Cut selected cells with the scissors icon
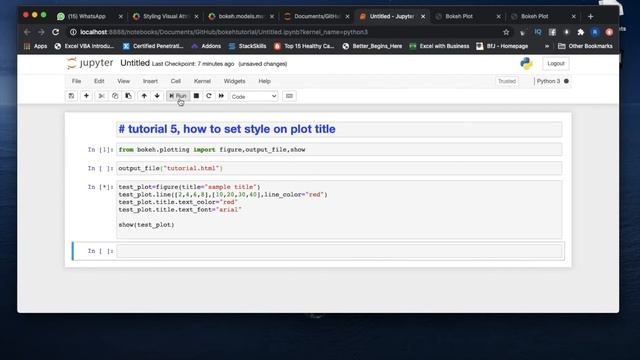Image resolution: width=640 pixels, height=360 pixels. point(101,96)
